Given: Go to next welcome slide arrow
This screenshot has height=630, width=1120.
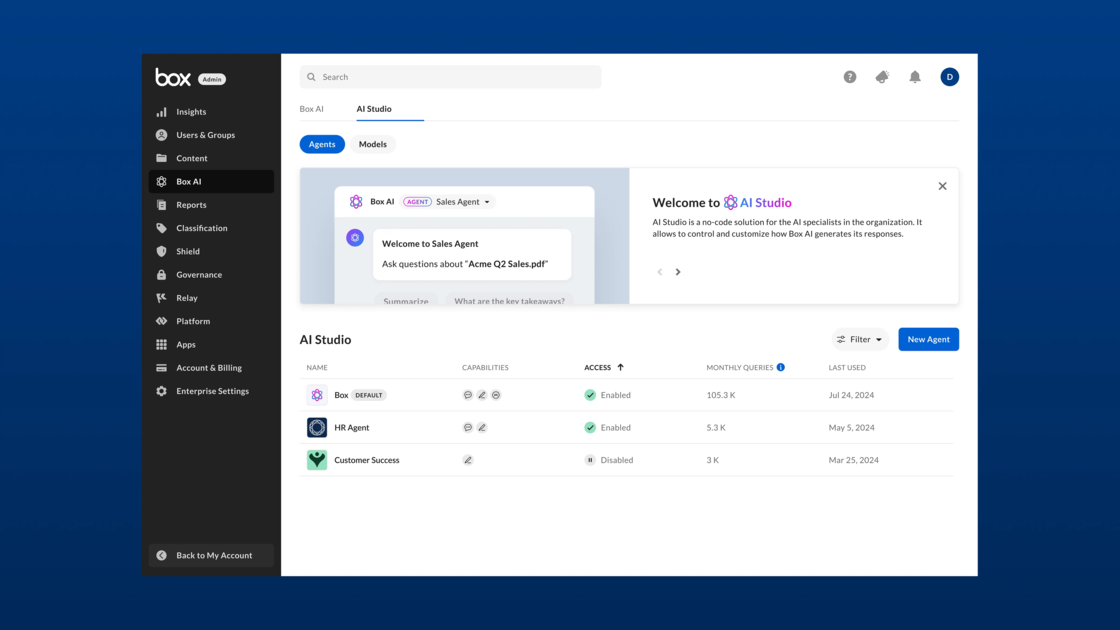Looking at the screenshot, I should pyautogui.click(x=678, y=272).
